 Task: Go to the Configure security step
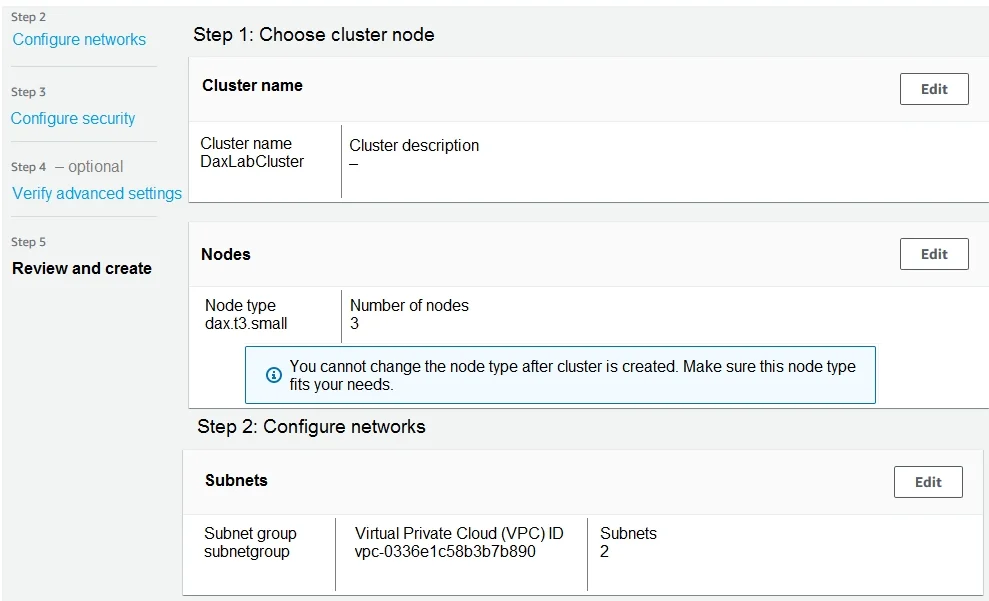(x=73, y=119)
